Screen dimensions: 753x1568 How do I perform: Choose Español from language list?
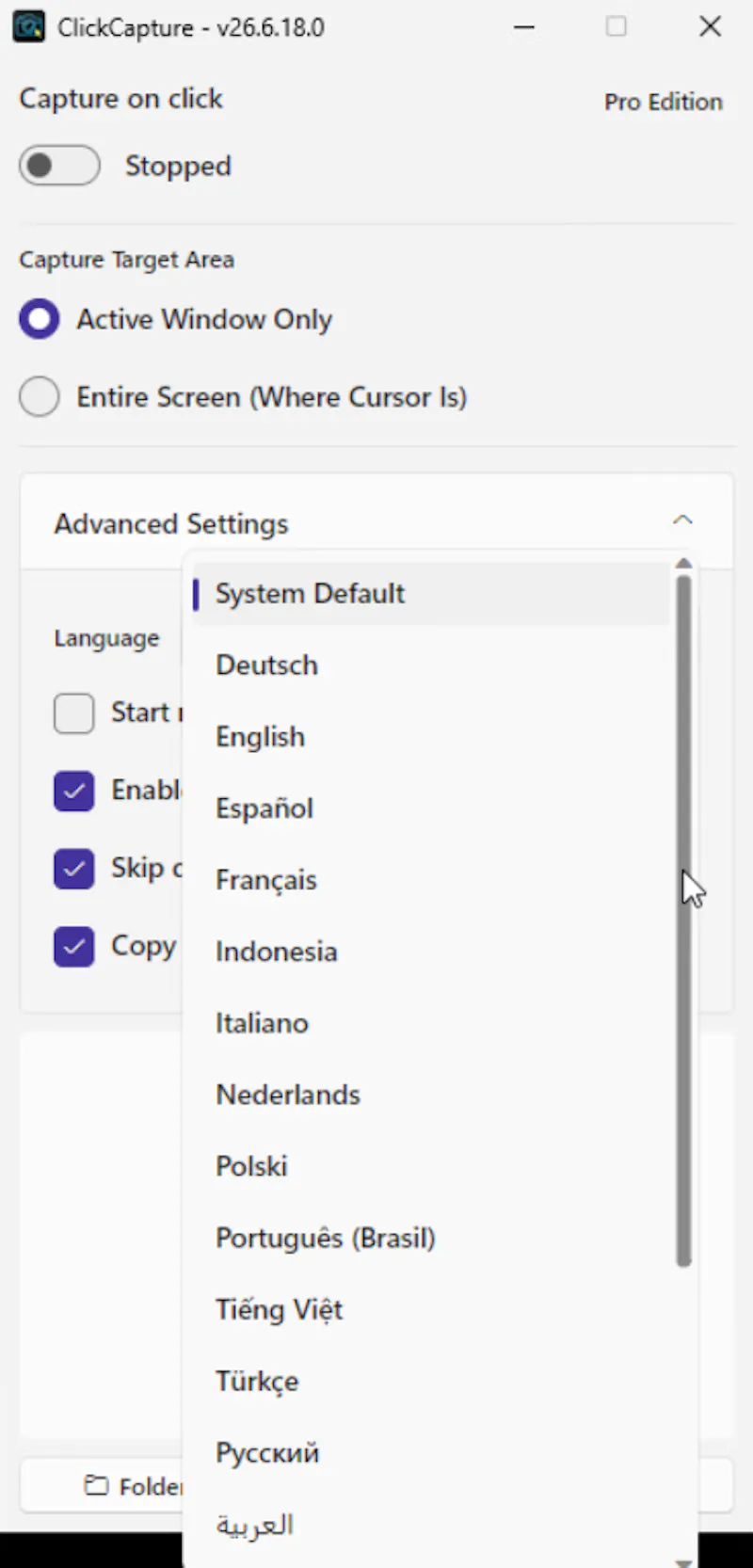coord(431,808)
